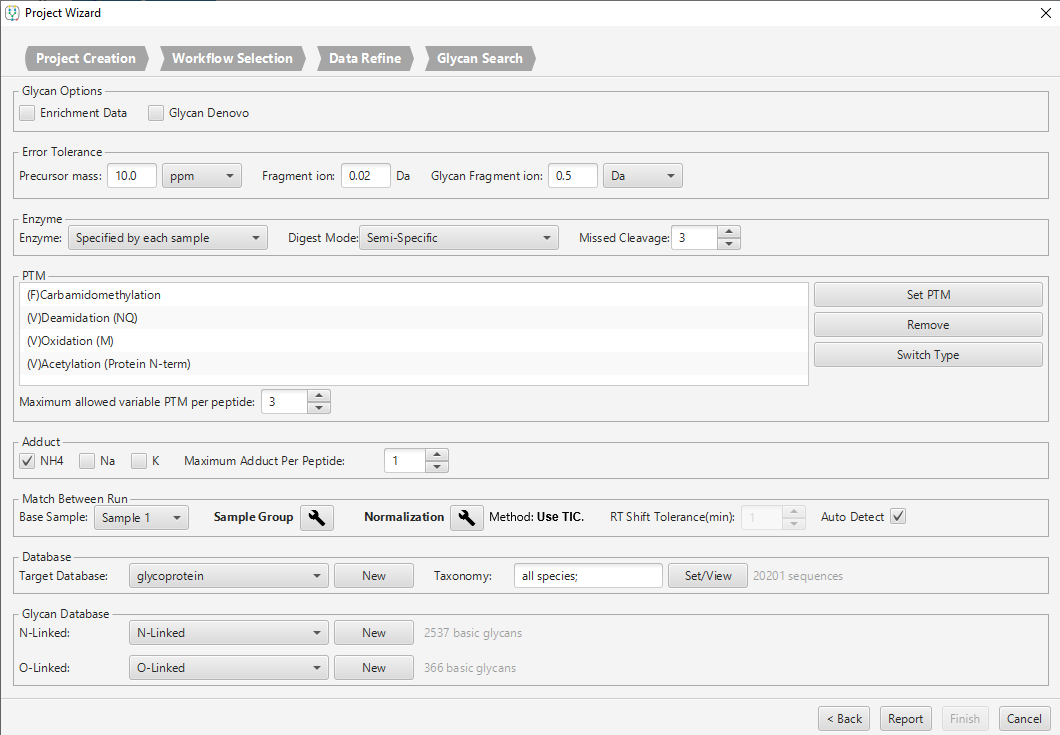Click the Taxonomy text field
The image size is (1060, 735).
coord(588,576)
